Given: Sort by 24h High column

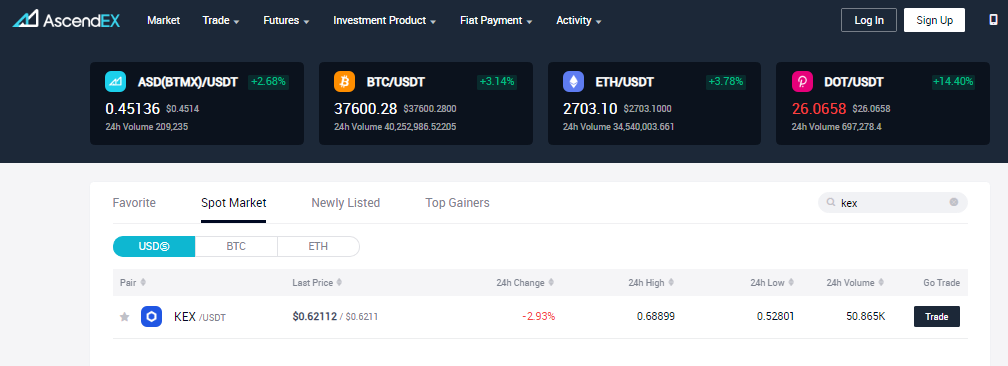Looking at the screenshot, I should [x=651, y=282].
